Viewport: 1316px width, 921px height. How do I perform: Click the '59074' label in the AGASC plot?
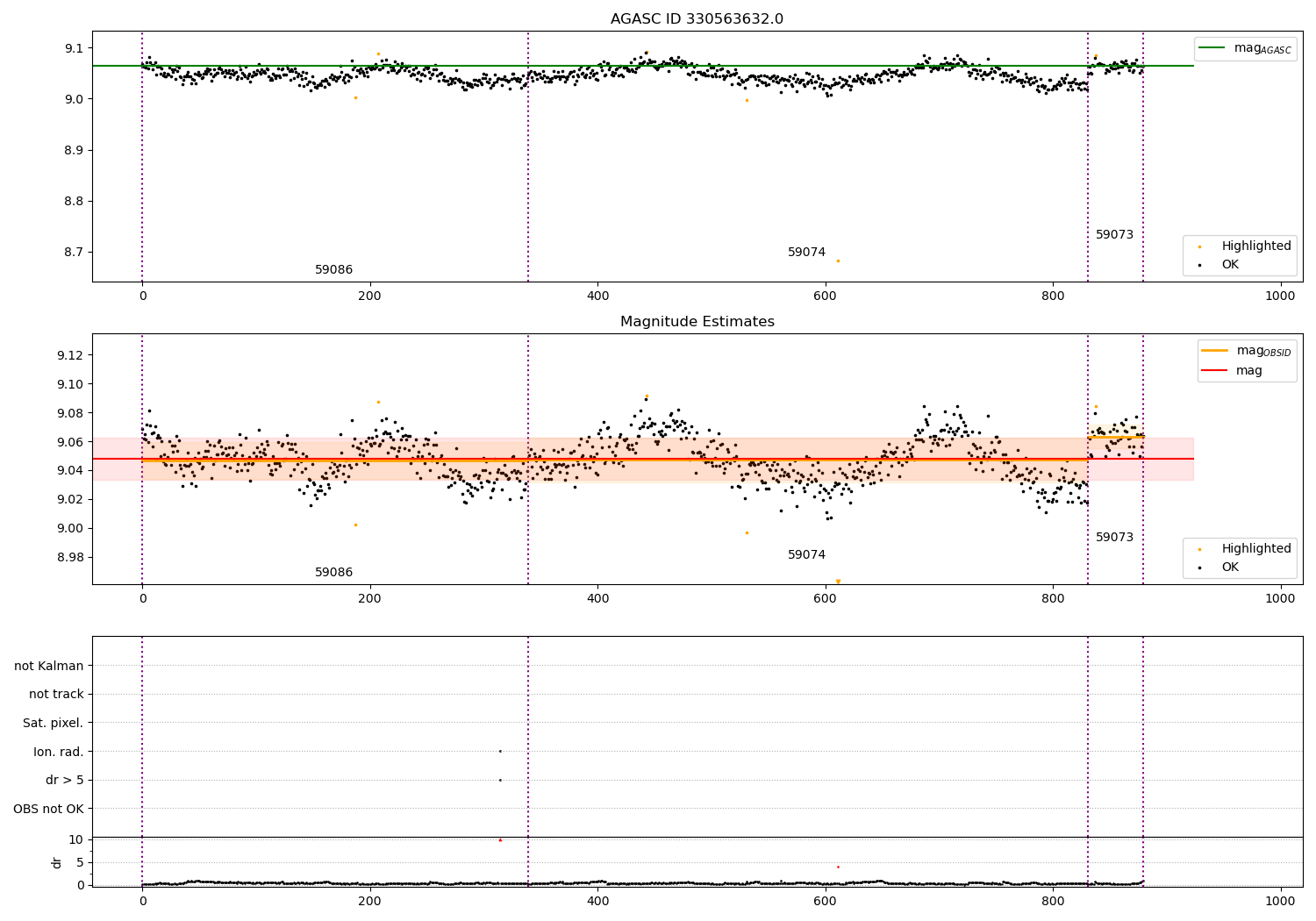(x=806, y=252)
